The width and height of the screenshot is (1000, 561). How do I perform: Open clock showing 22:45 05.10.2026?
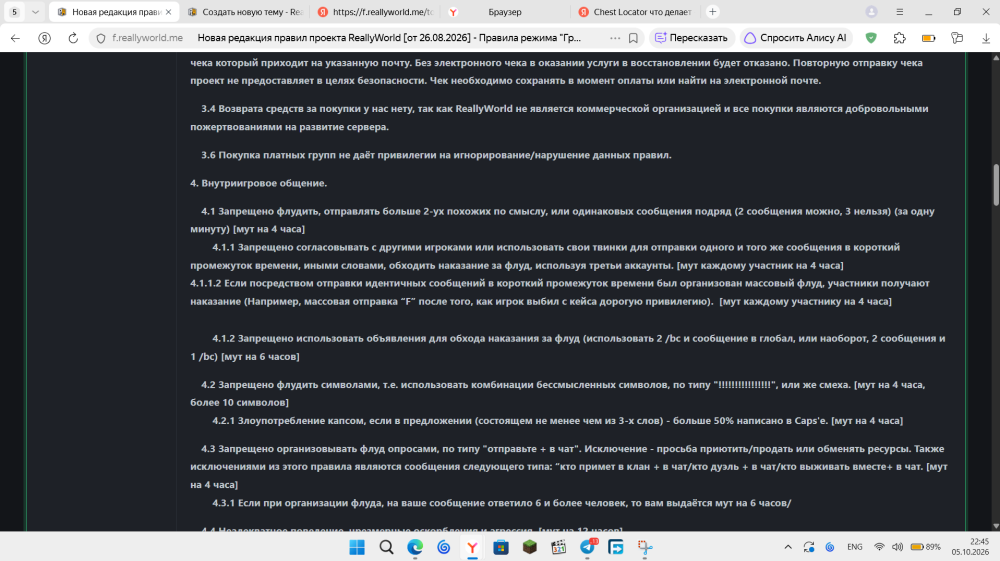pos(971,547)
